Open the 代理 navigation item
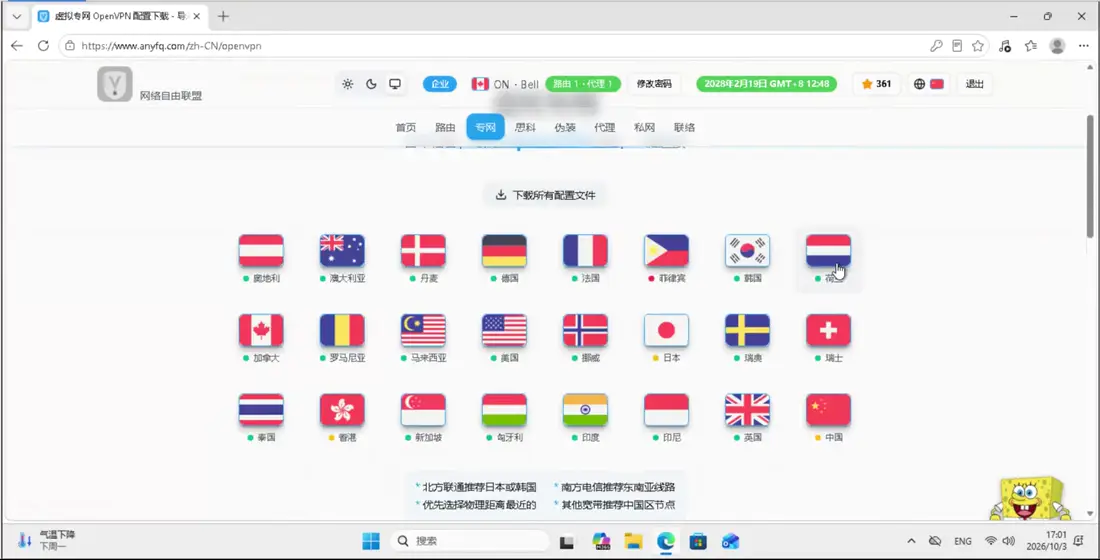 tap(605, 128)
